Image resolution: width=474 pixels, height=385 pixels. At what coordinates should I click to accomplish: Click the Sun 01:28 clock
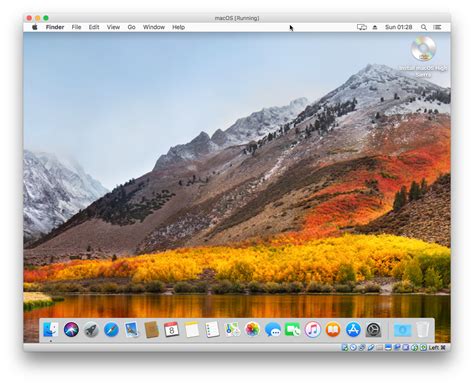399,27
